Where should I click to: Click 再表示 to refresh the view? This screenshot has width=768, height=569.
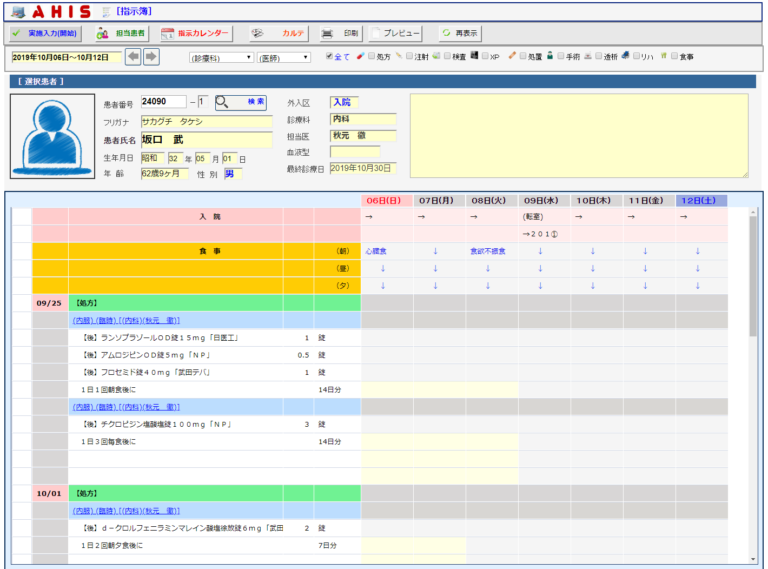pyautogui.click(x=458, y=34)
